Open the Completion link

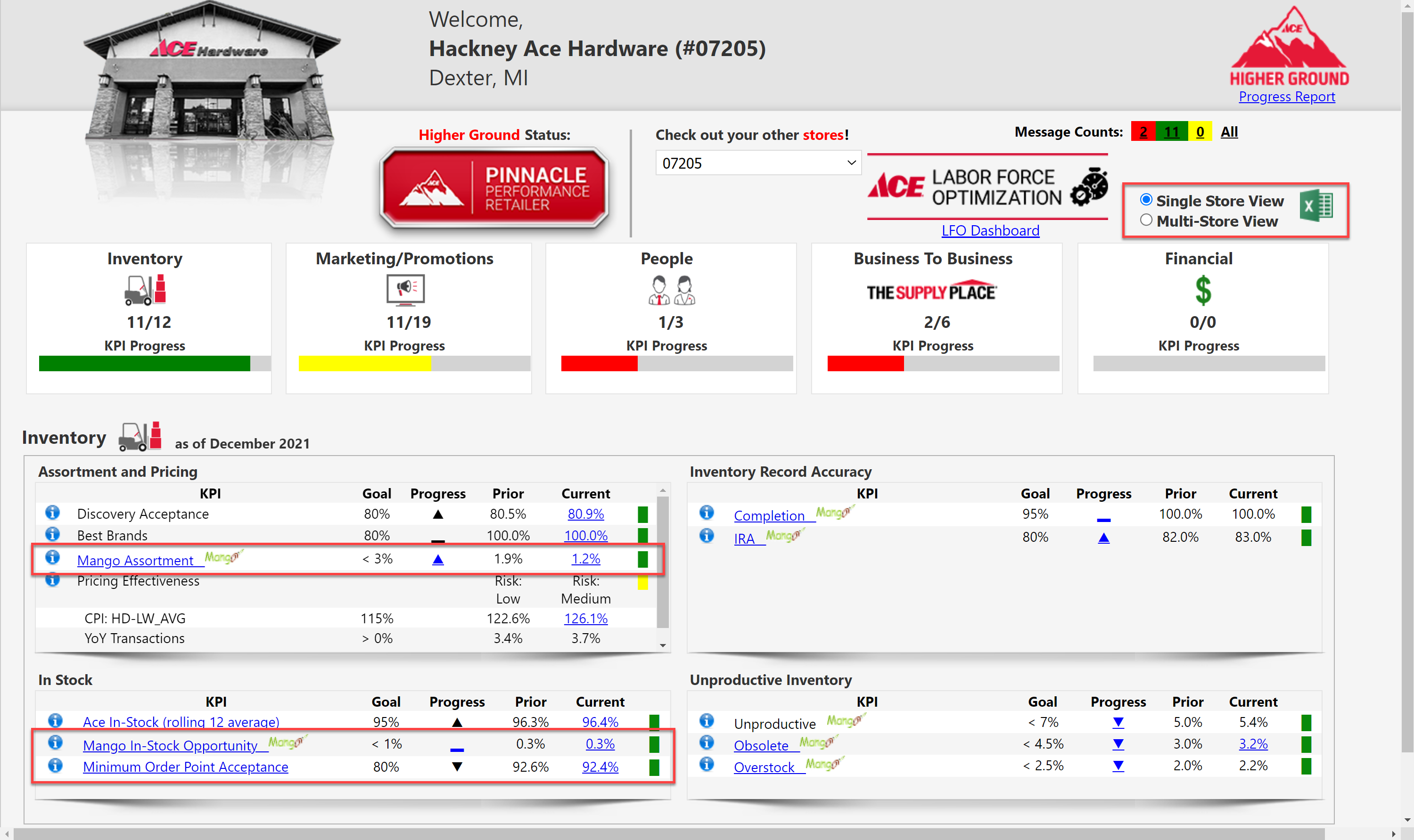769,516
